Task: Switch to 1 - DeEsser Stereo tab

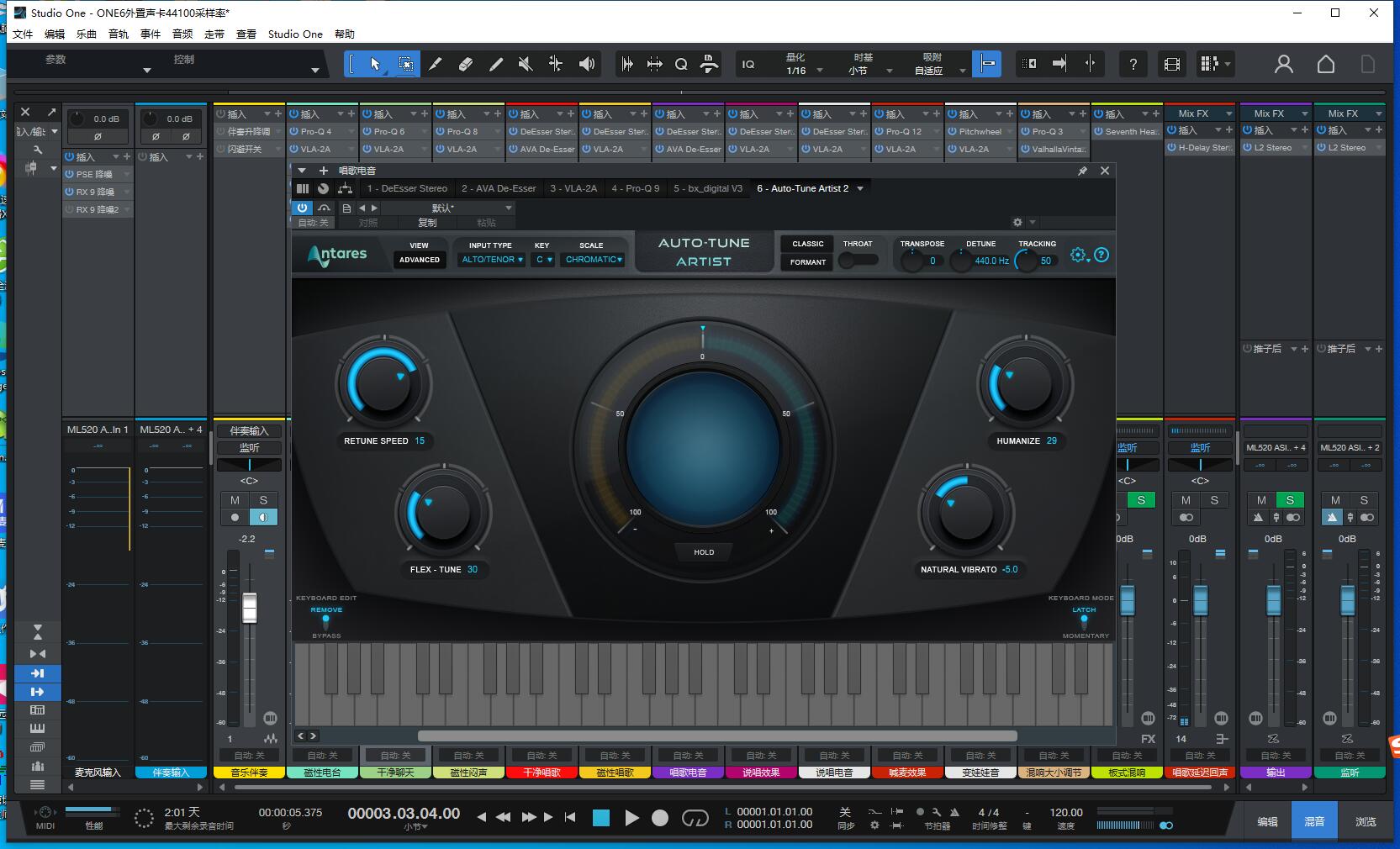Action: click(407, 188)
